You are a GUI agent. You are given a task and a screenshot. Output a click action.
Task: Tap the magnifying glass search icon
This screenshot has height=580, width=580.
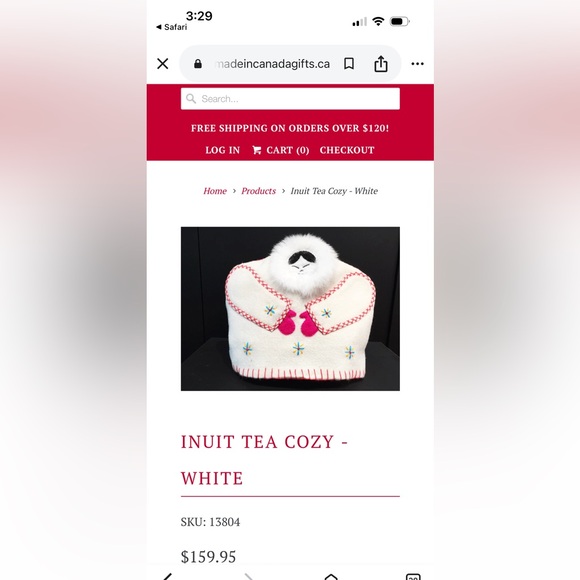[191, 98]
